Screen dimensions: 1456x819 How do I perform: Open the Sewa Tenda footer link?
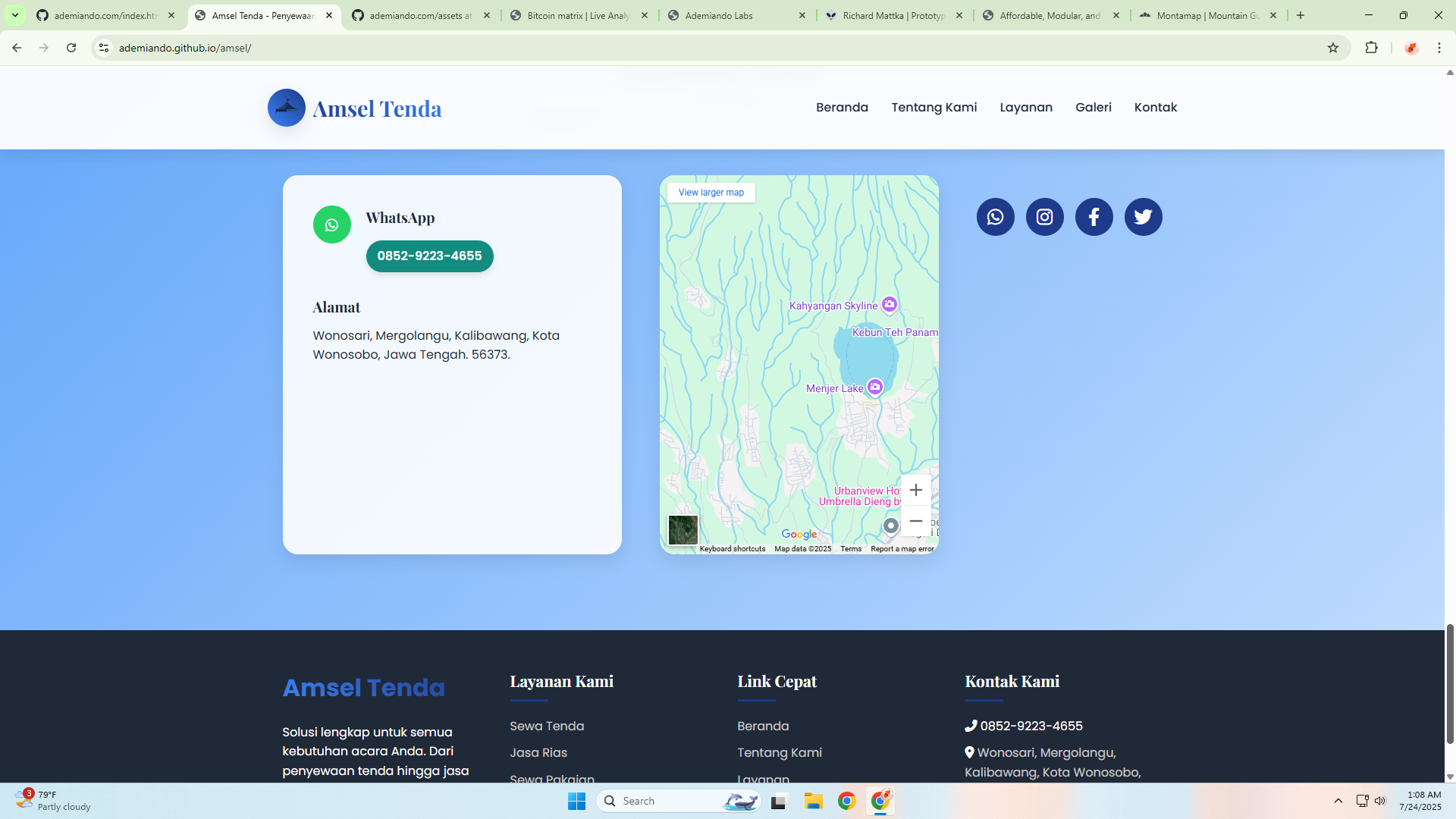pos(546,726)
